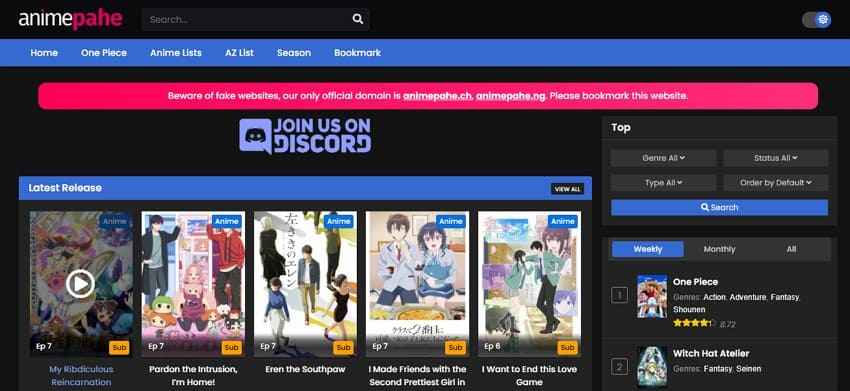
Task: Follow the animepahe.ch domain link
Action: tap(438, 96)
